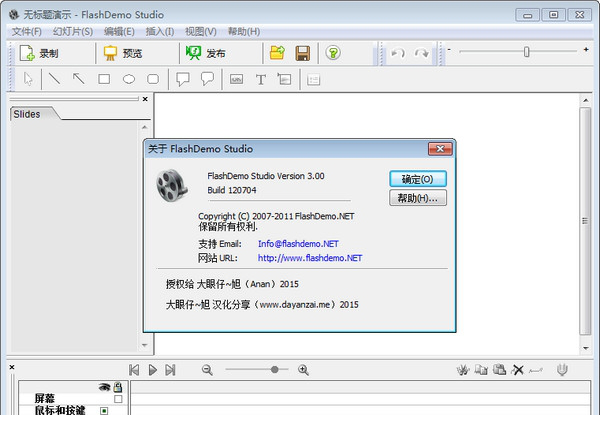Viewport: 600px width, 431px height.
Task: Jump to the first frame in timeline
Action: point(134,370)
